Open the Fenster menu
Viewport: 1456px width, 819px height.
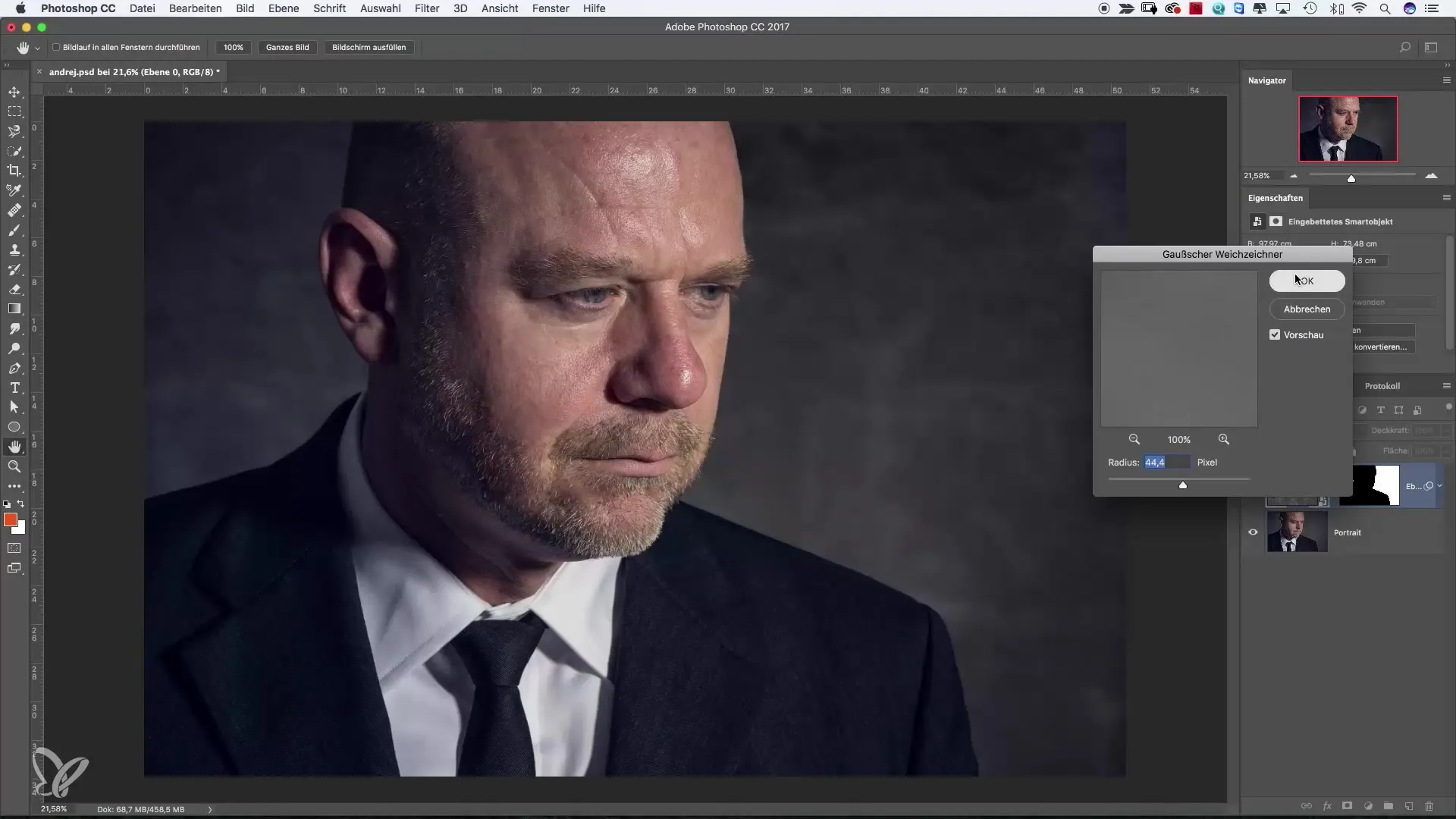(551, 8)
